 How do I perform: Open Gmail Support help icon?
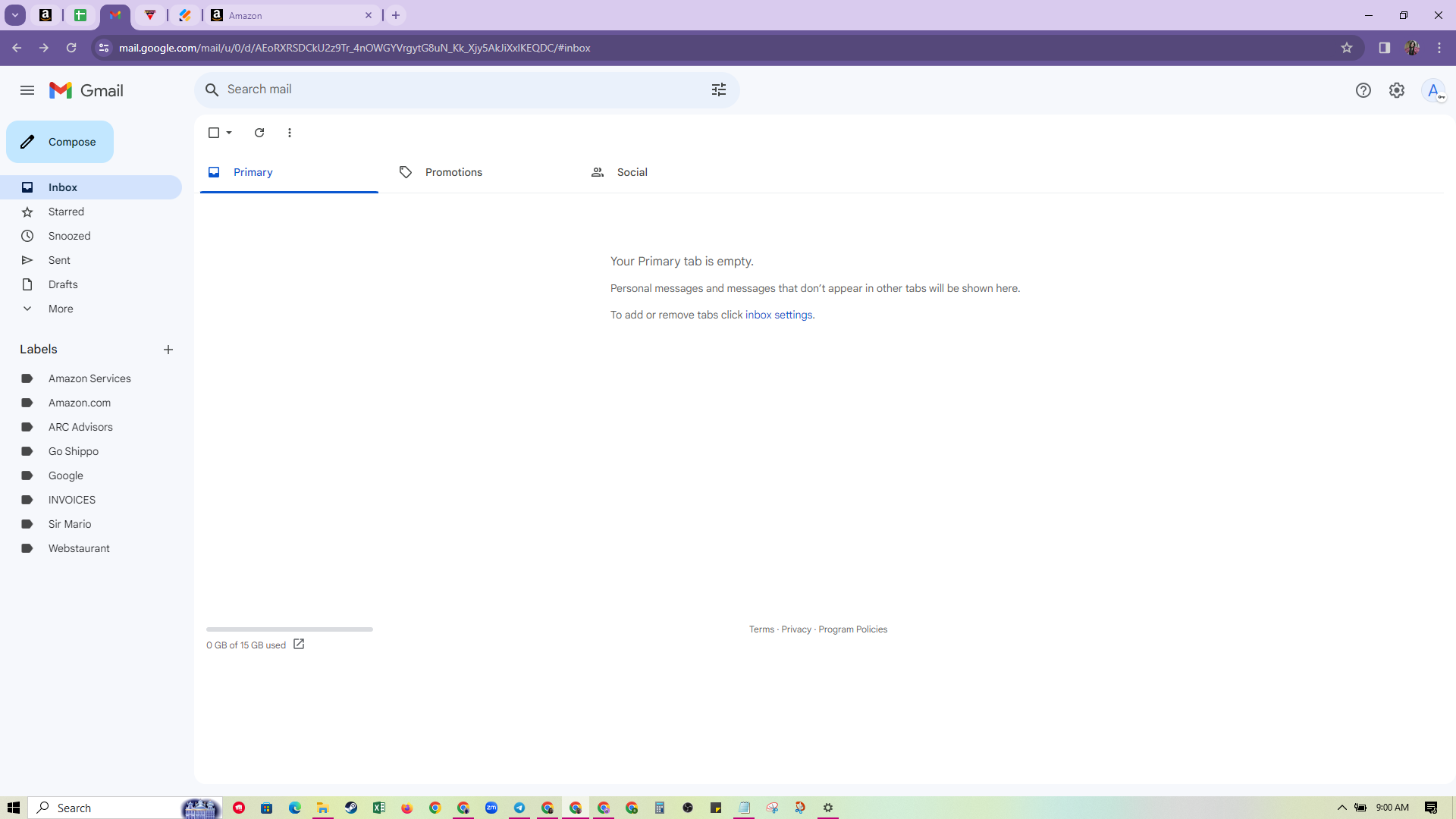click(x=1363, y=90)
